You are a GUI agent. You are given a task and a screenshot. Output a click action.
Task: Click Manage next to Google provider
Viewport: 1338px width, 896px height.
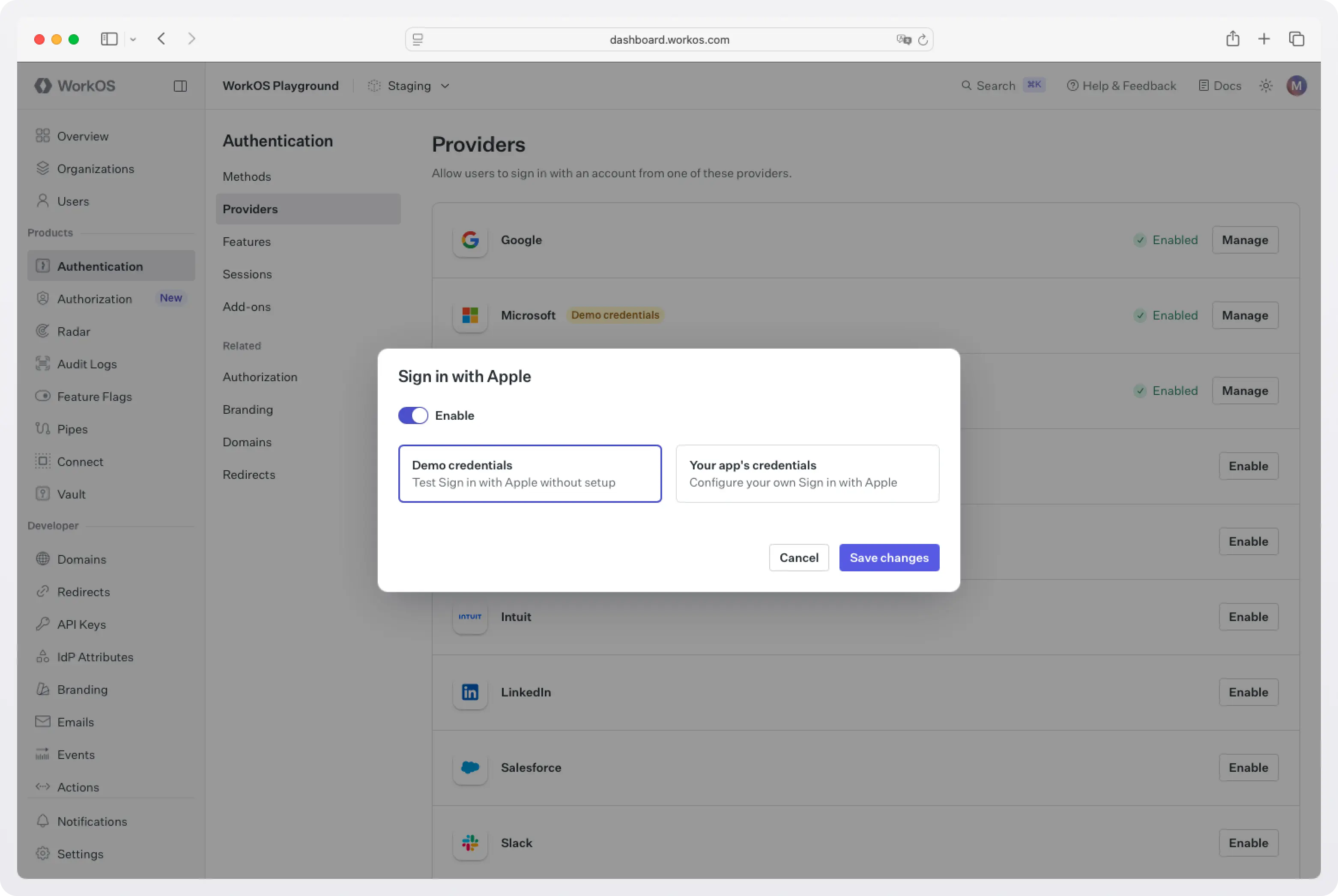[1245, 239]
